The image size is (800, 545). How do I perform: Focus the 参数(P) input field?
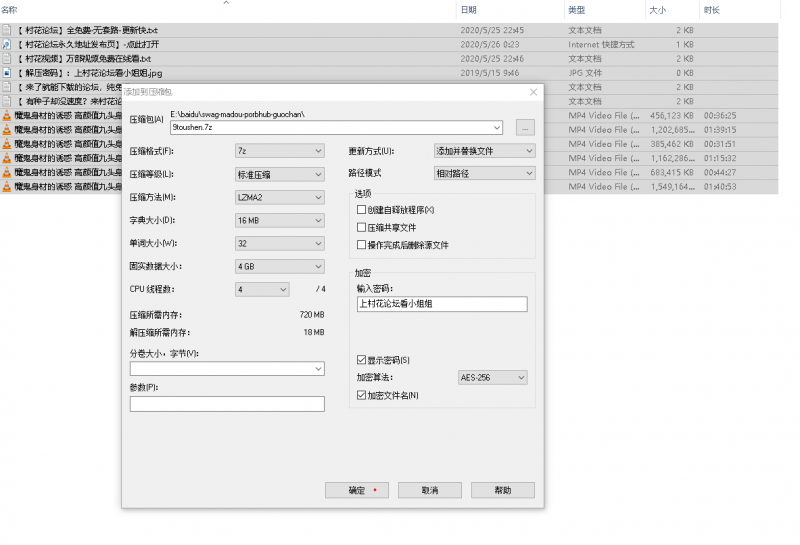coord(227,404)
